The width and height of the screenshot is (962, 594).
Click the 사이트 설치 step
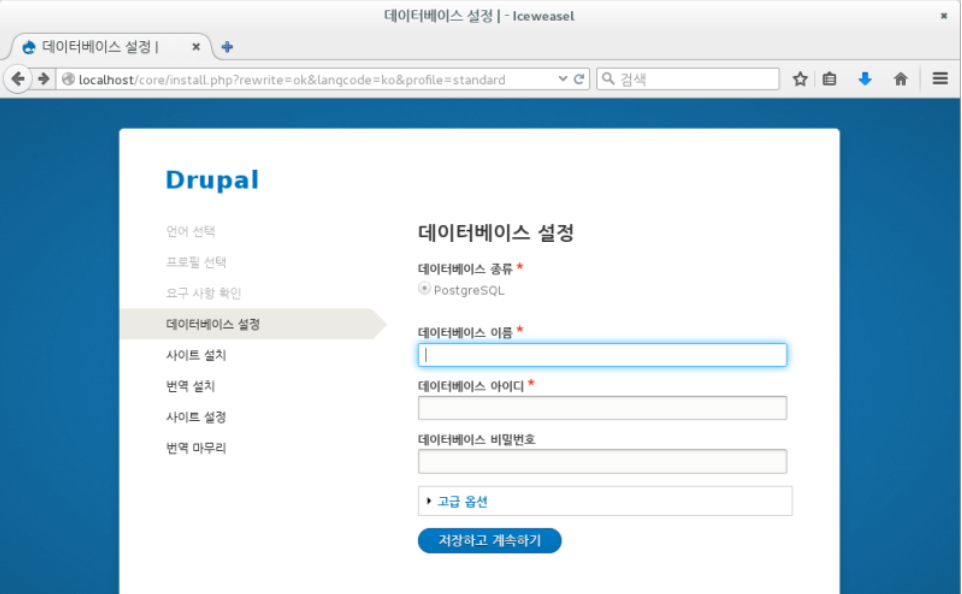(196, 355)
